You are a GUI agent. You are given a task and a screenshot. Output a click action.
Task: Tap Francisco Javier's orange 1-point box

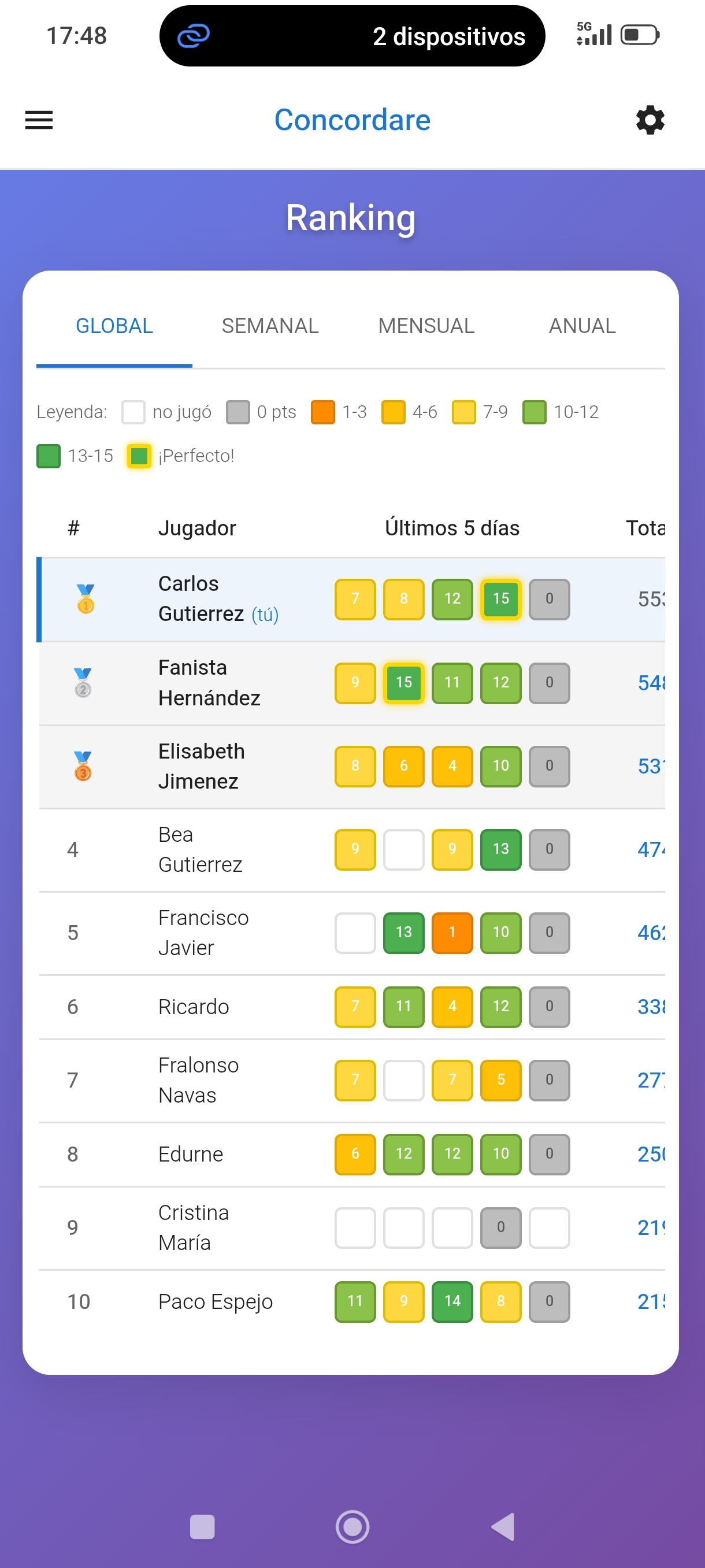coord(452,933)
